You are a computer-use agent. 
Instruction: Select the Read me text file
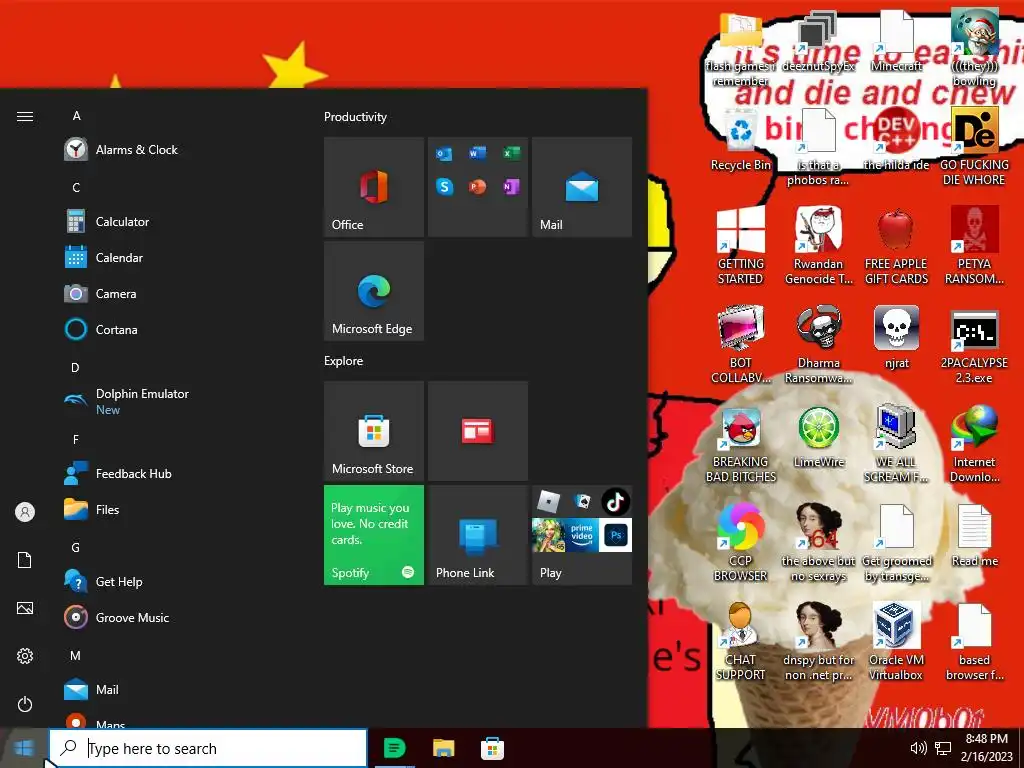tap(974, 536)
